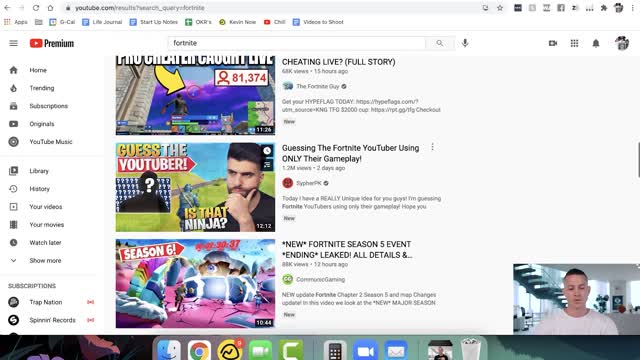Open Mail from the dock
Viewport: 640px width, 360px height.
coord(396,350)
